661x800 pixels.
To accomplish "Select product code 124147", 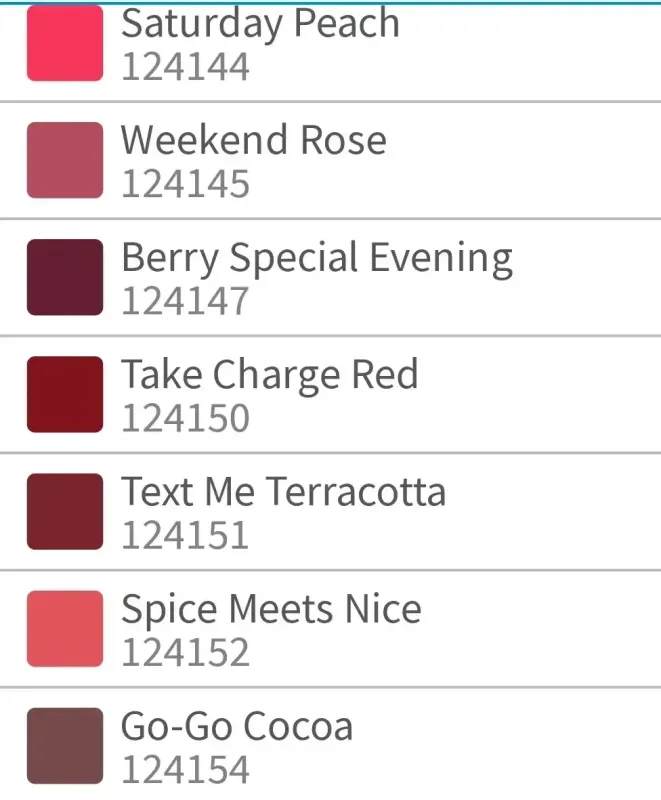I will pos(185,301).
